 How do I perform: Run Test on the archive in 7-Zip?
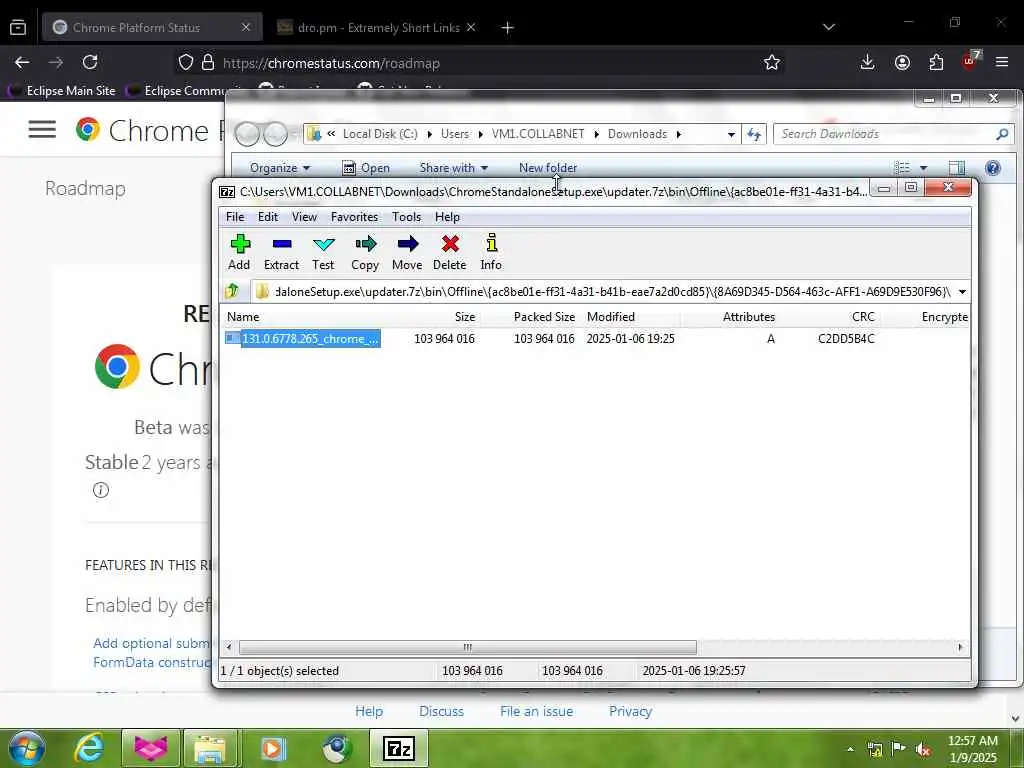[323, 251]
